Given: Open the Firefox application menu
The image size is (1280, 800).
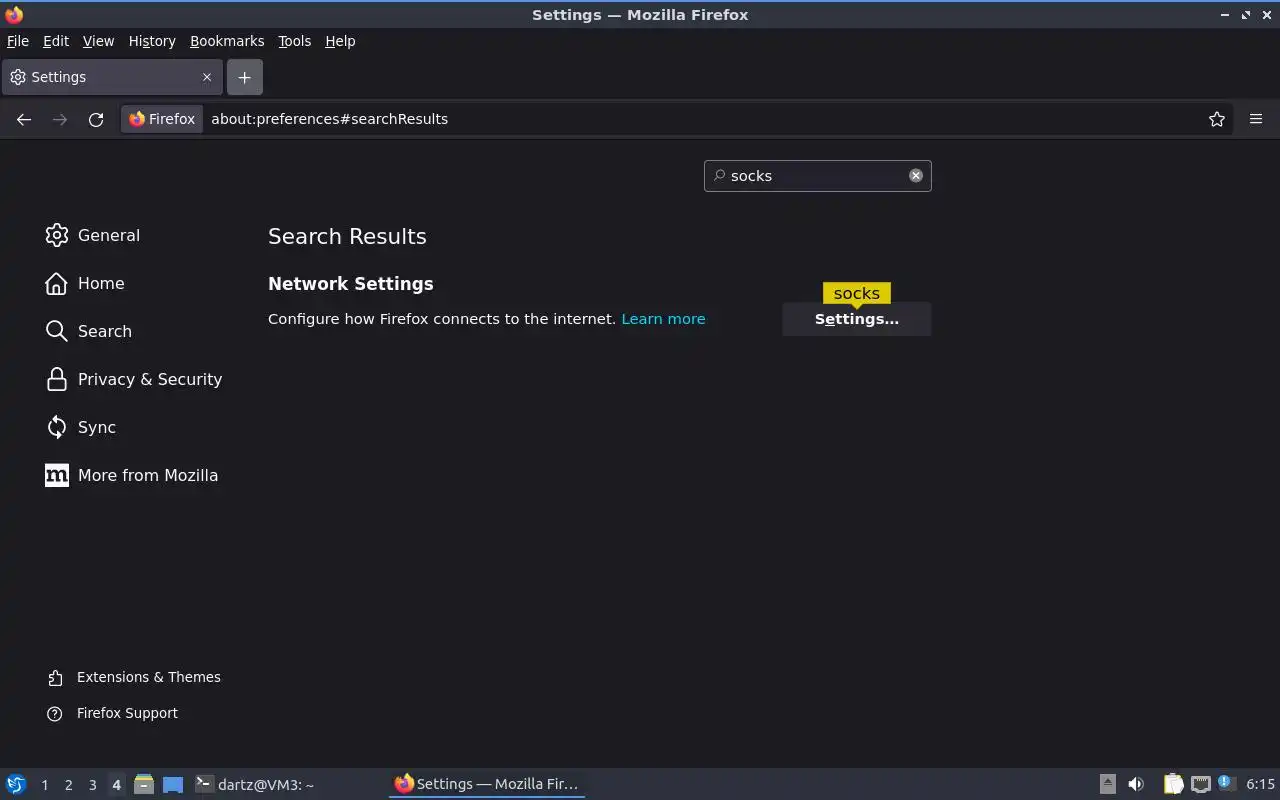Looking at the screenshot, I should tap(1256, 119).
